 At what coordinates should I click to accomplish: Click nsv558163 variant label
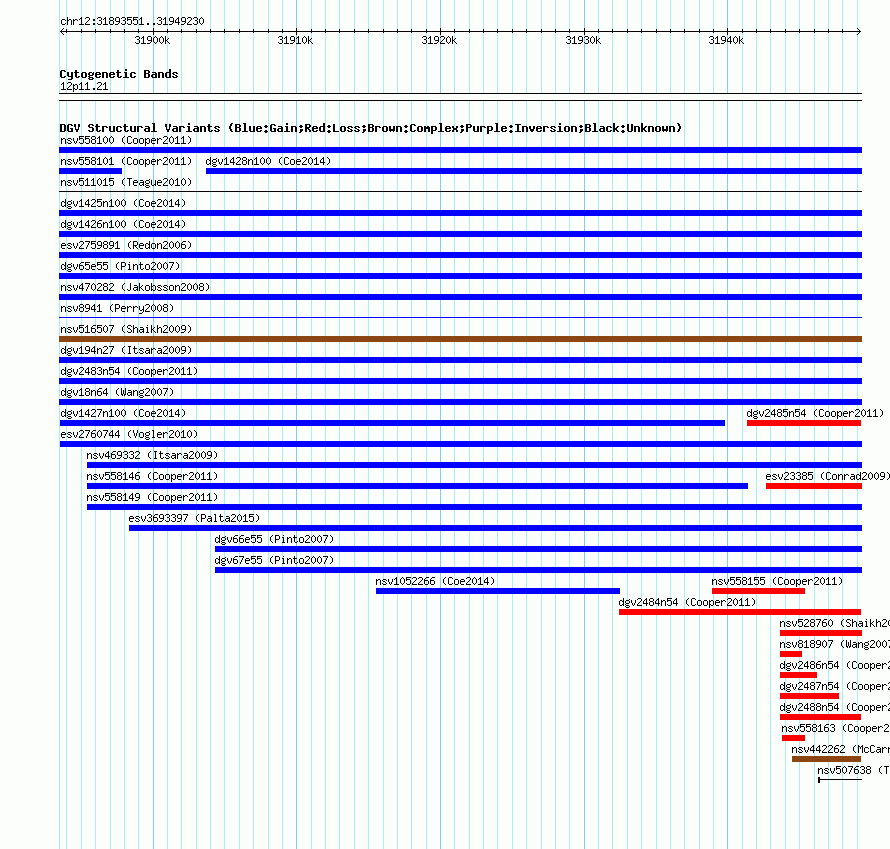click(836, 728)
